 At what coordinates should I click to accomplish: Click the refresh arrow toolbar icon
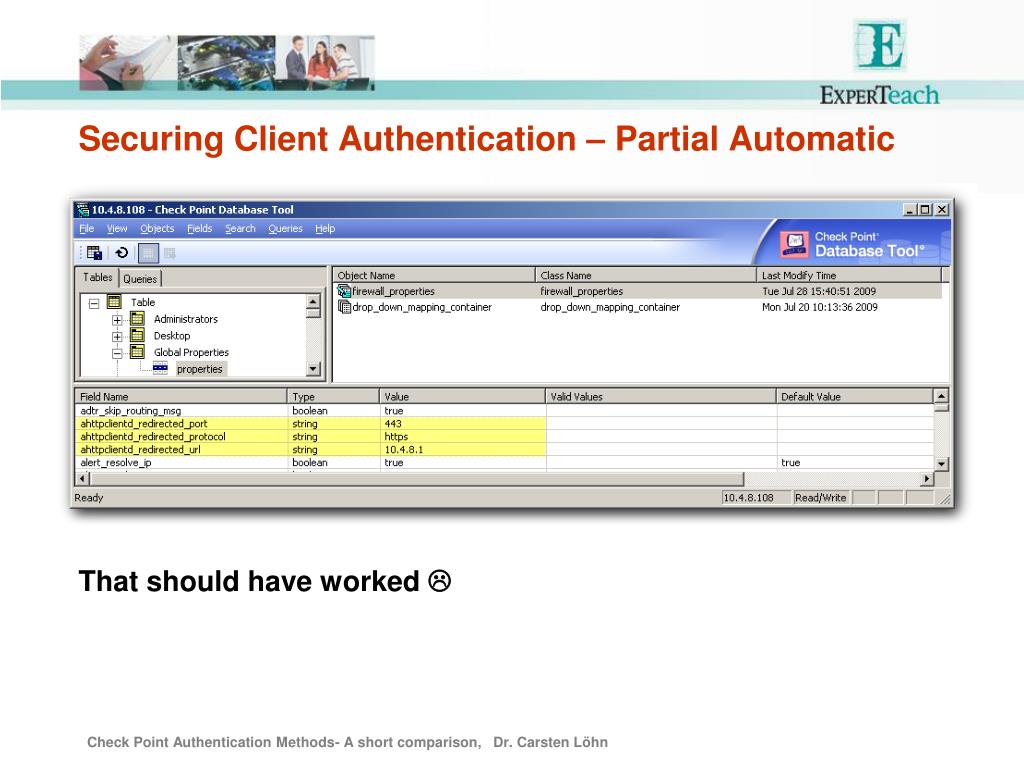(x=121, y=253)
